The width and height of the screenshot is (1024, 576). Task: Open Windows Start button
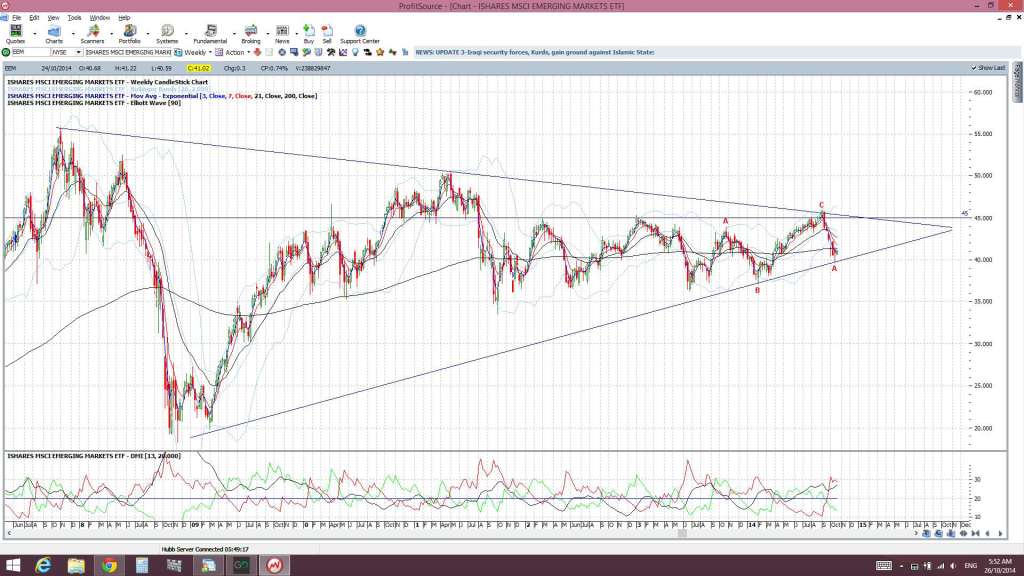pyautogui.click(x=13, y=565)
